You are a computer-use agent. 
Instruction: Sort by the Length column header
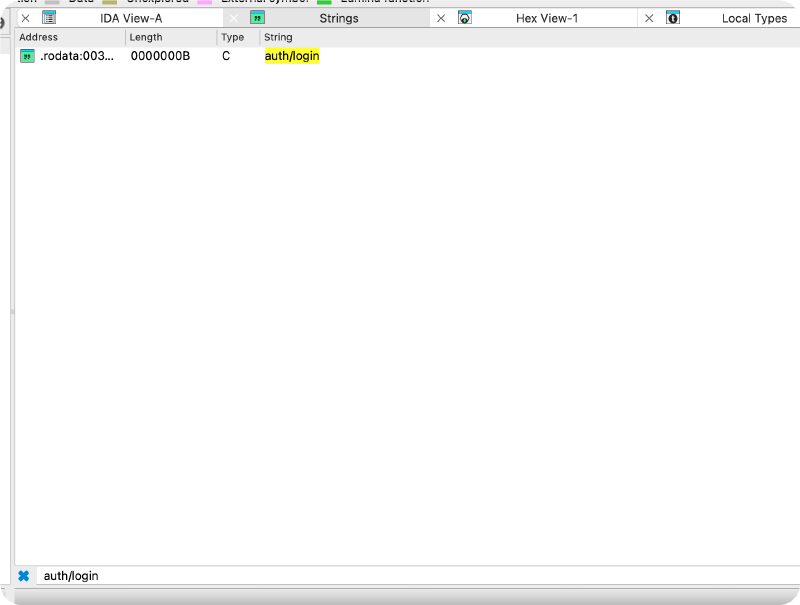[x=170, y=37]
